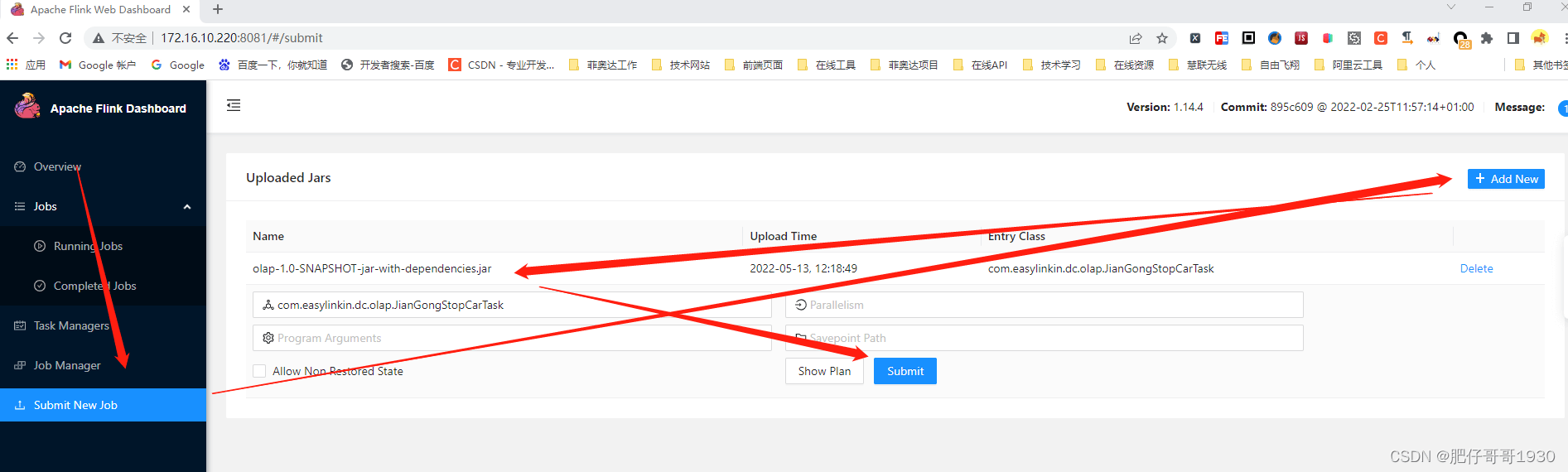
Task: Open the Chrome profile avatar
Action: (1540, 38)
